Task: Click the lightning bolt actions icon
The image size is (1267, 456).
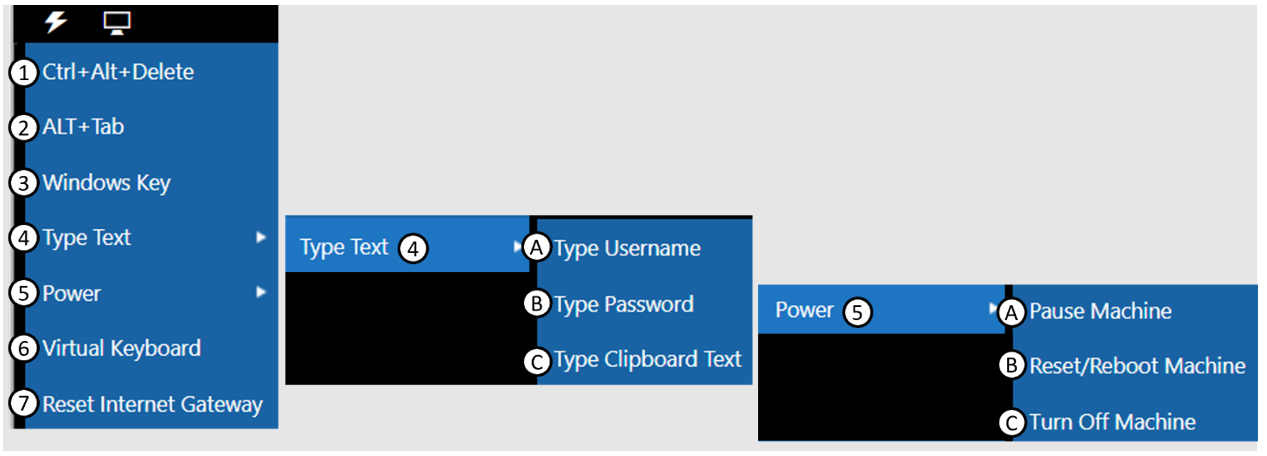Action: click(x=55, y=22)
